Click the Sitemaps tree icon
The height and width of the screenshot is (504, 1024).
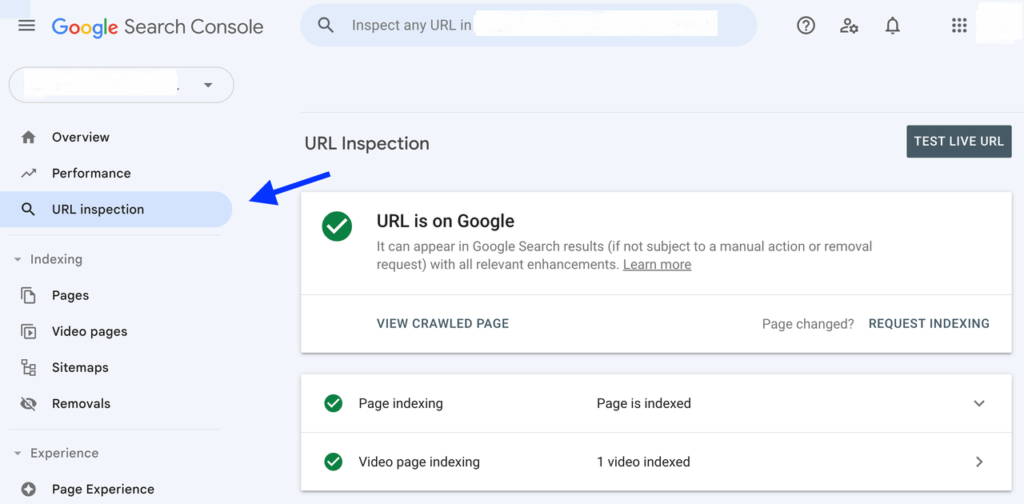point(28,368)
